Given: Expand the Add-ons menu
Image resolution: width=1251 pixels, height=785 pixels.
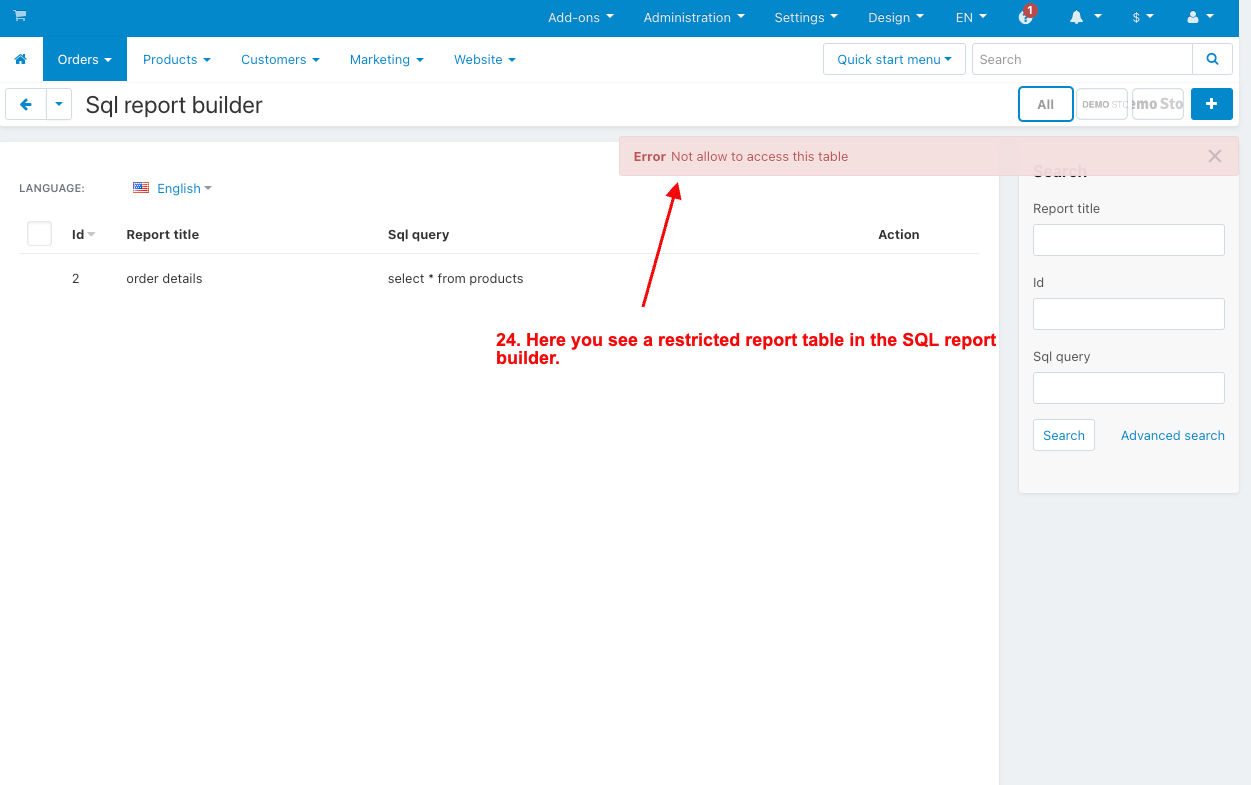Looking at the screenshot, I should (x=581, y=17).
